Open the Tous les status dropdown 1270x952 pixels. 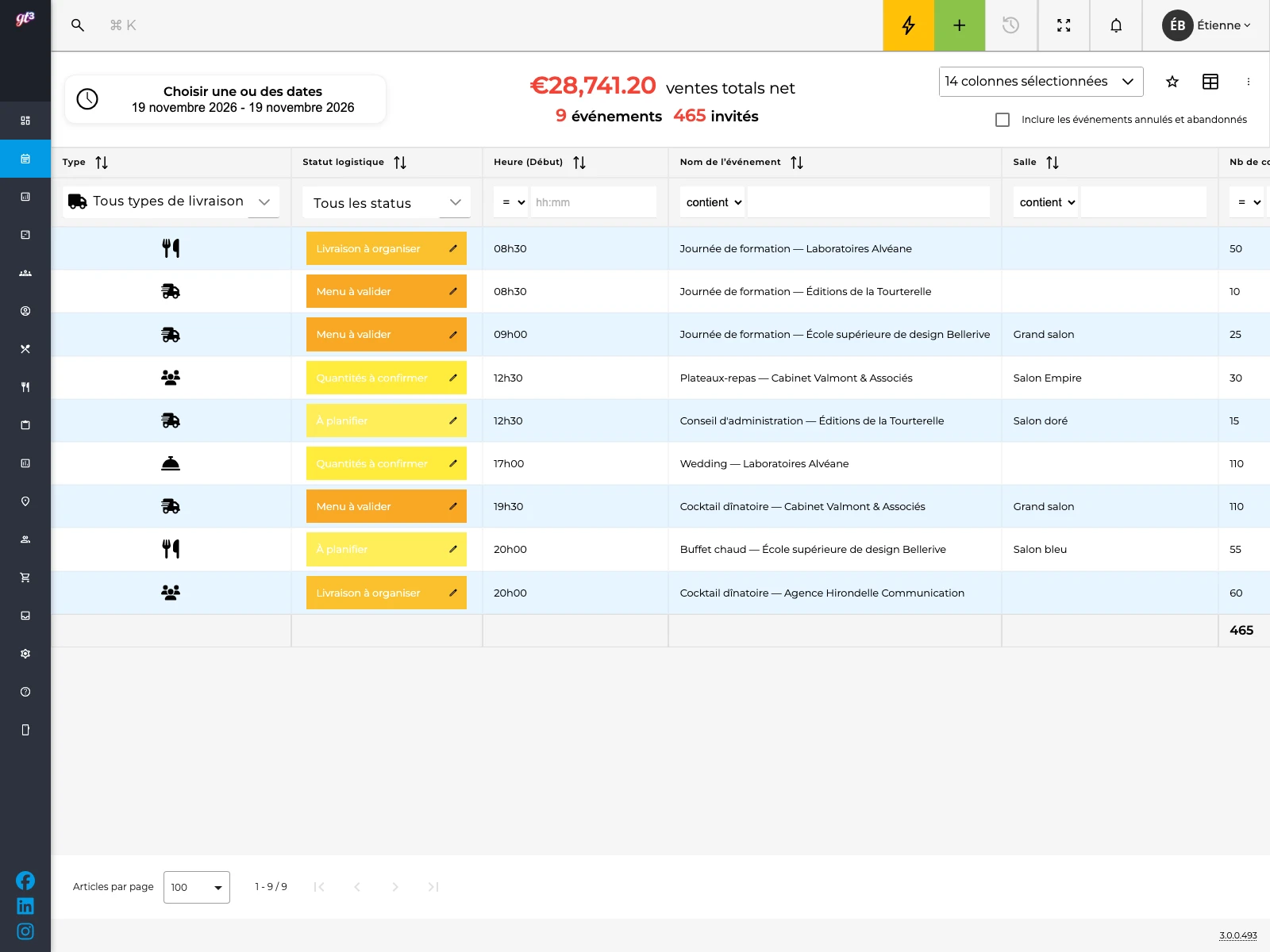coord(387,202)
